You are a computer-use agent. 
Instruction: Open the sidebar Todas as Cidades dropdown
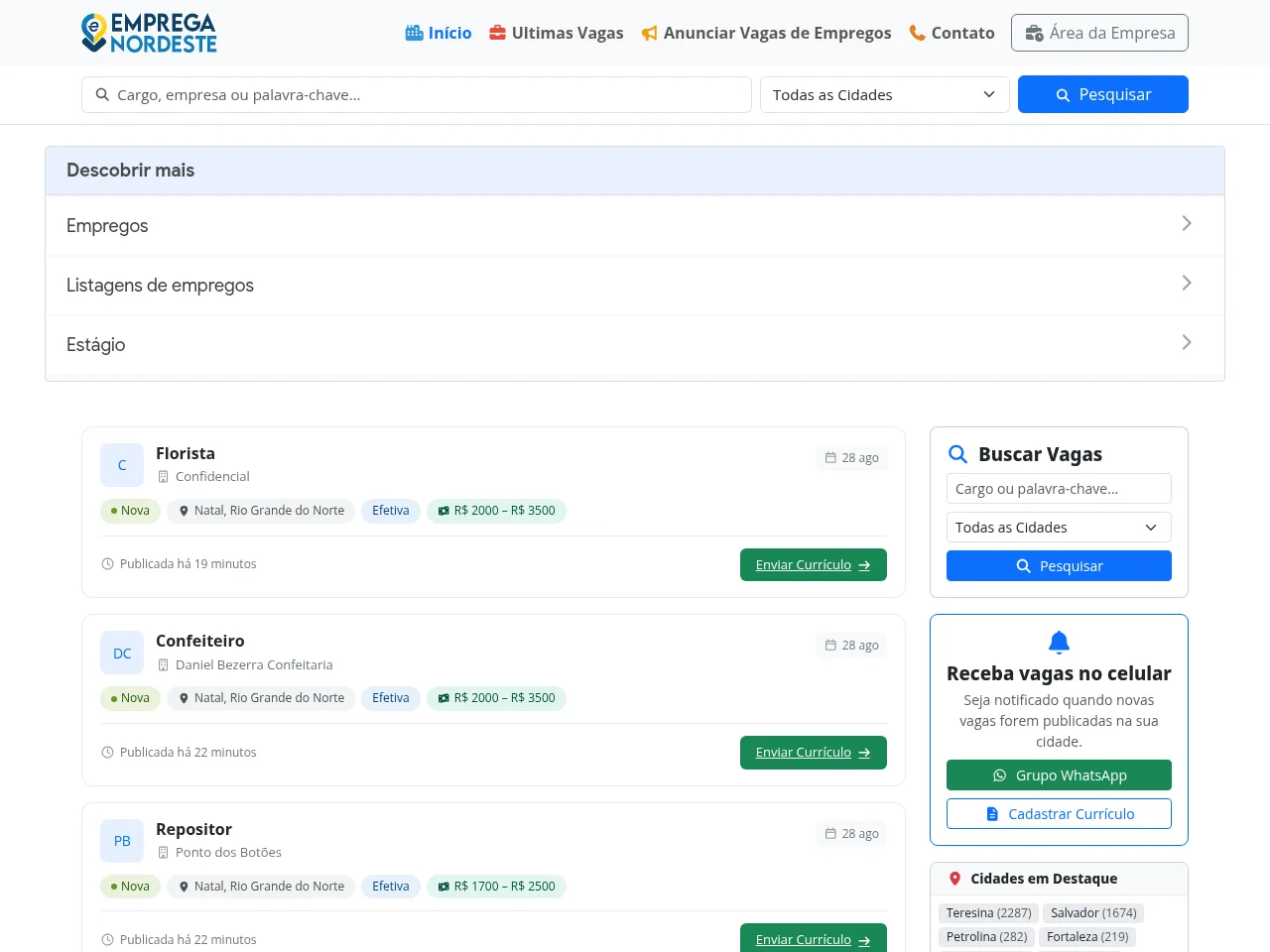pos(1059,528)
